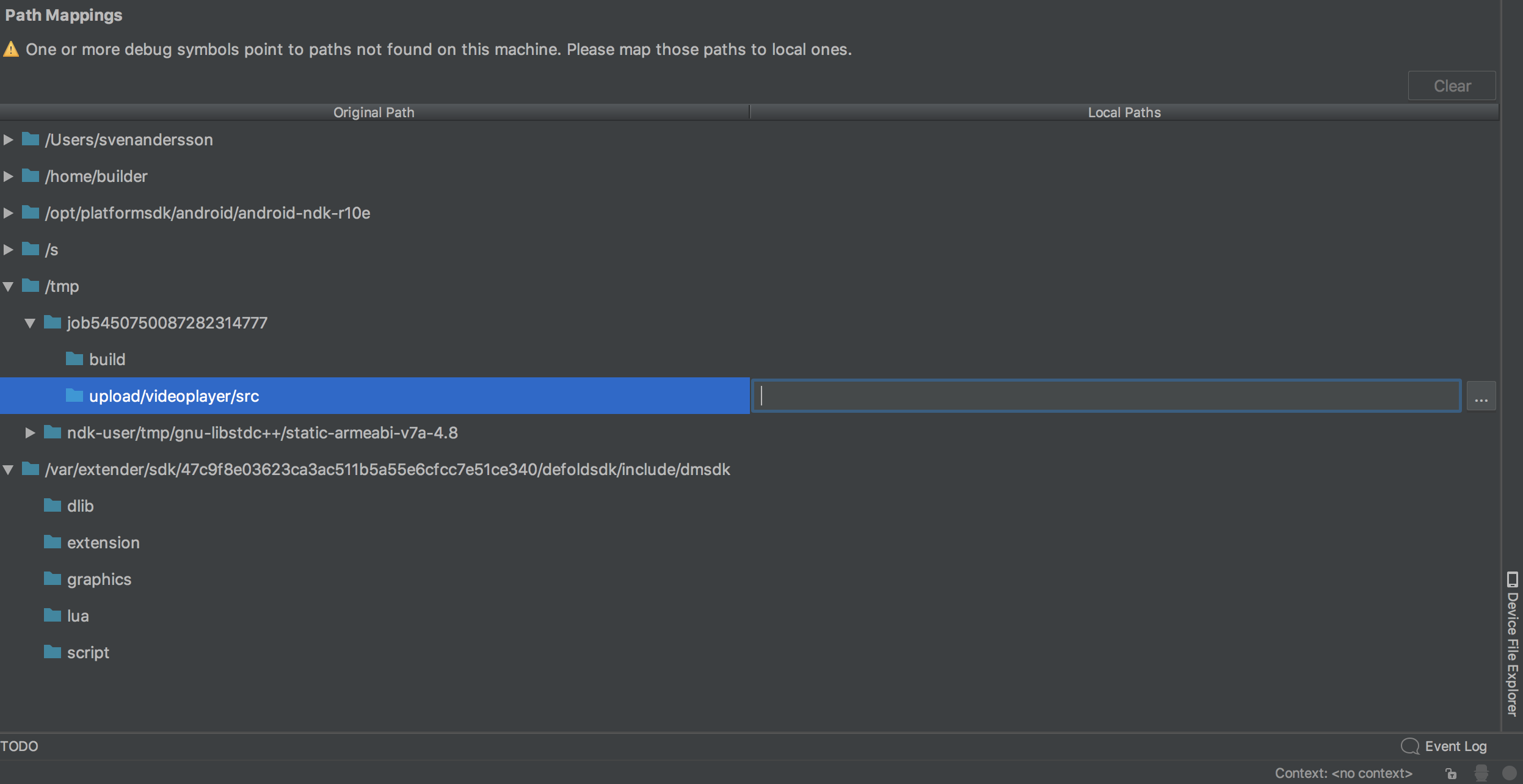
Task: Open the Event Log tool window
Action: tap(1444, 746)
